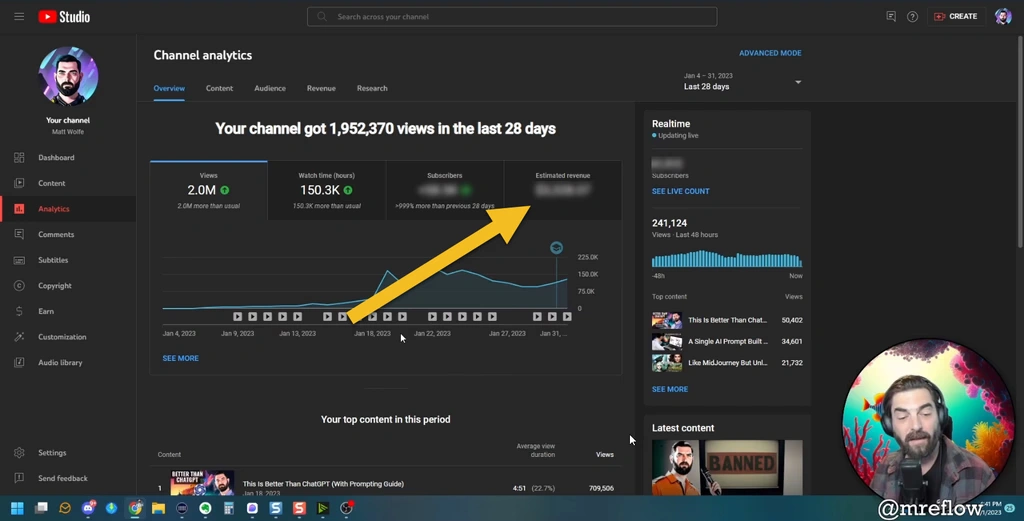Expand chart with SEE MORE link
Image resolution: width=1024 pixels, height=521 pixels.
(x=181, y=358)
